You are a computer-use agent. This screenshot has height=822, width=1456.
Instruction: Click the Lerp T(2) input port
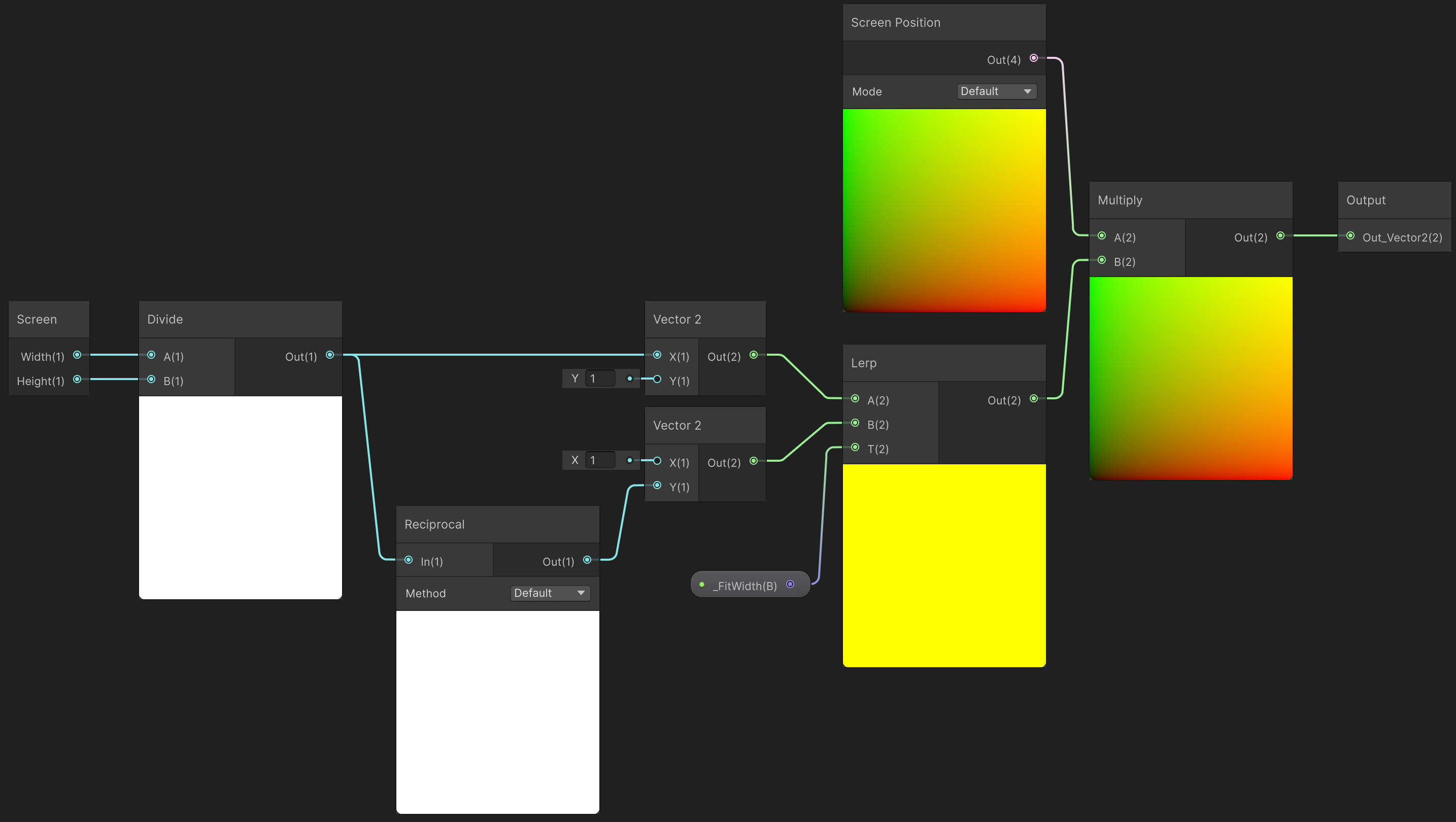click(x=855, y=448)
